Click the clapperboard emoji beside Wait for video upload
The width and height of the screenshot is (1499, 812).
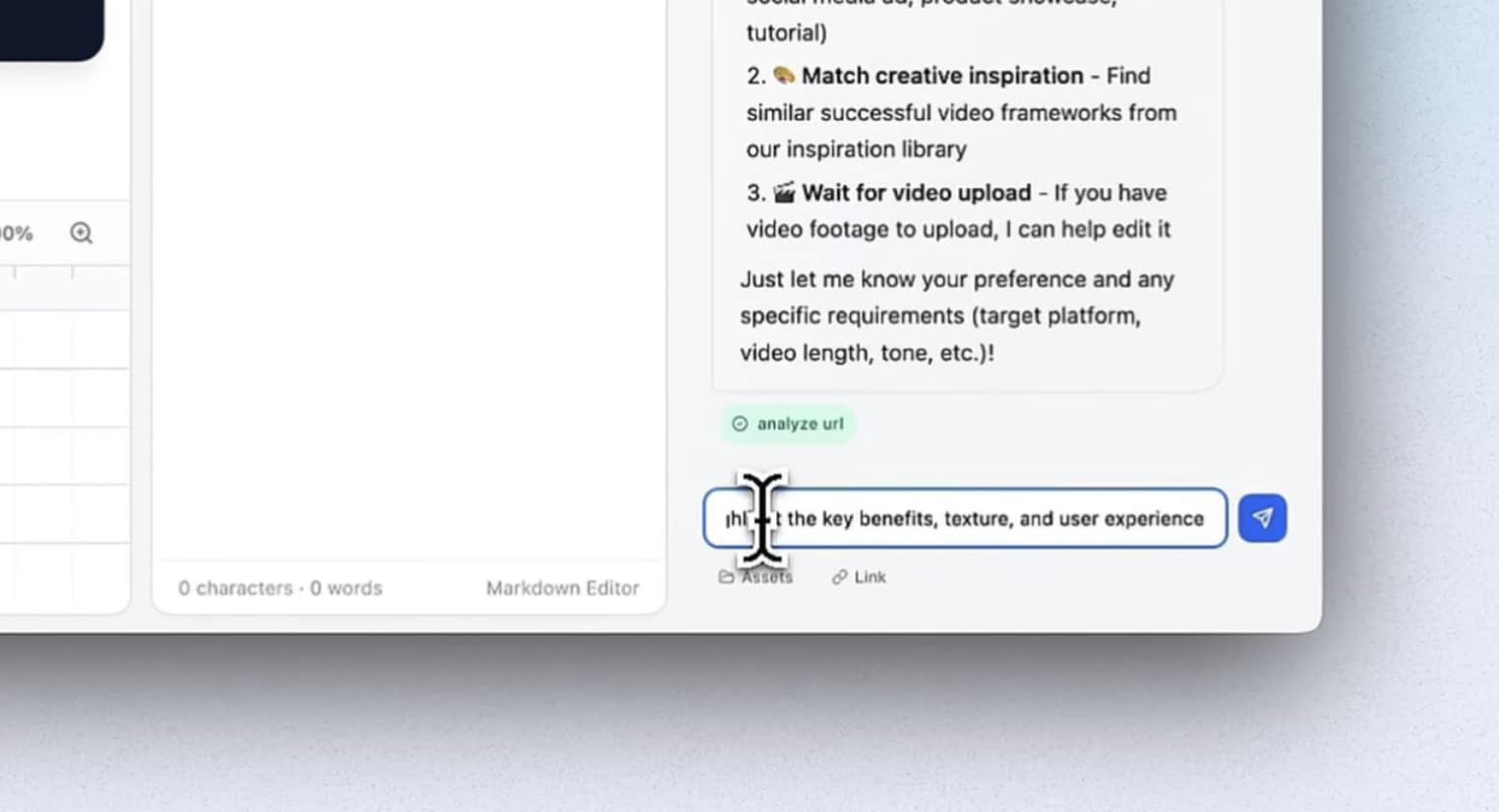click(784, 193)
